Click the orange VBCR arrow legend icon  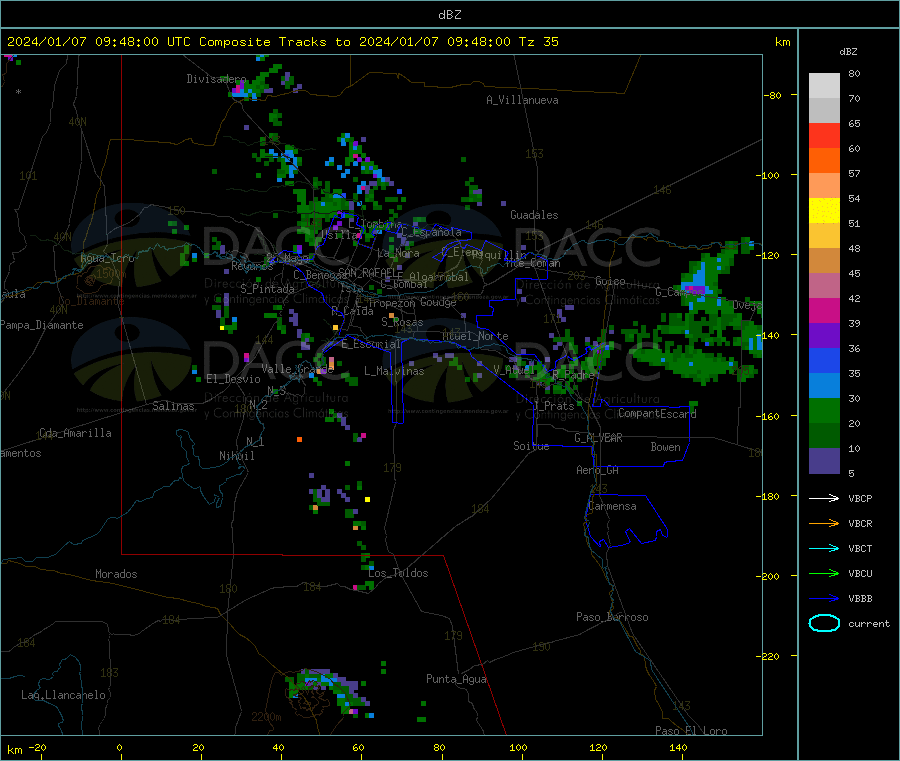pos(824,523)
